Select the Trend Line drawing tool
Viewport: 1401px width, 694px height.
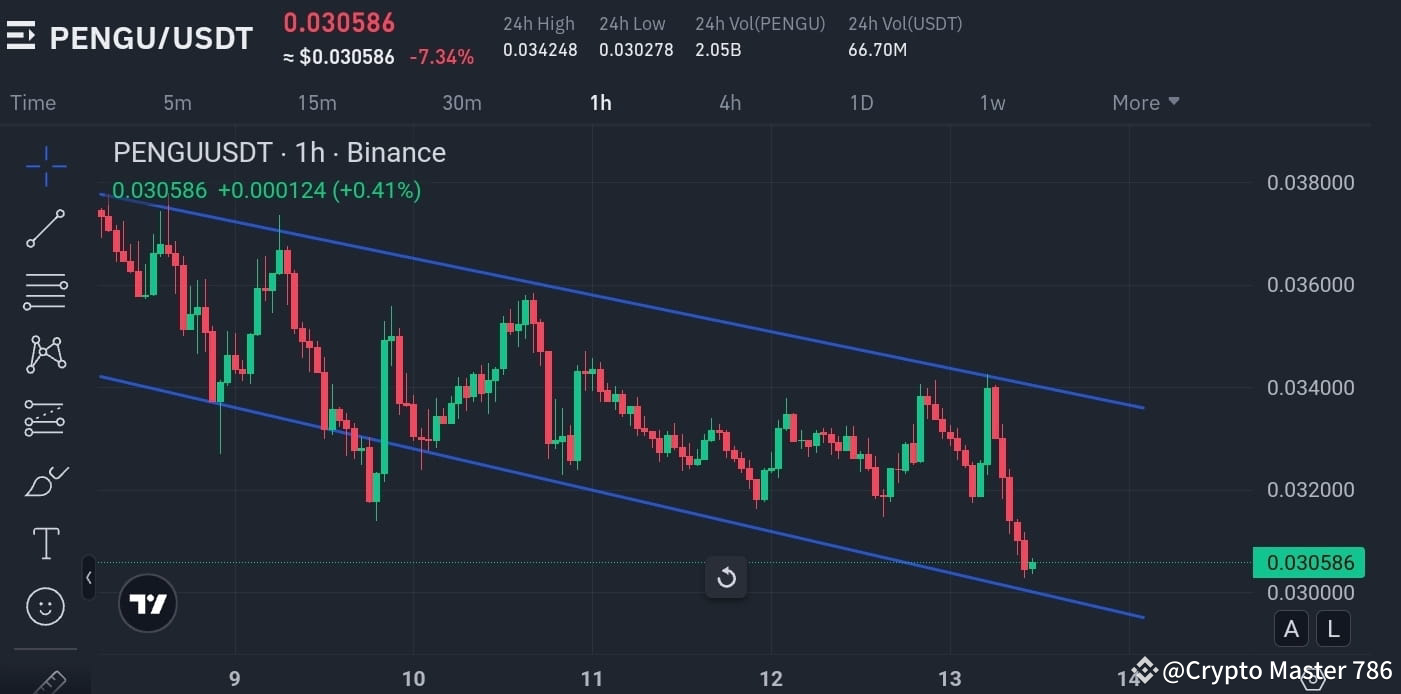(x=45, y=229)
